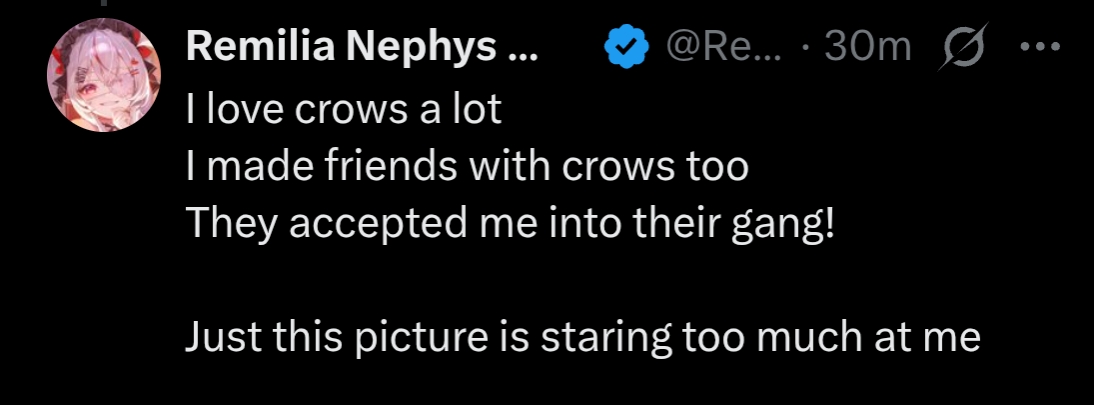Select the line "I made friends with crows too"
This screenshot has height=405, width=1094.
point(466,165)
